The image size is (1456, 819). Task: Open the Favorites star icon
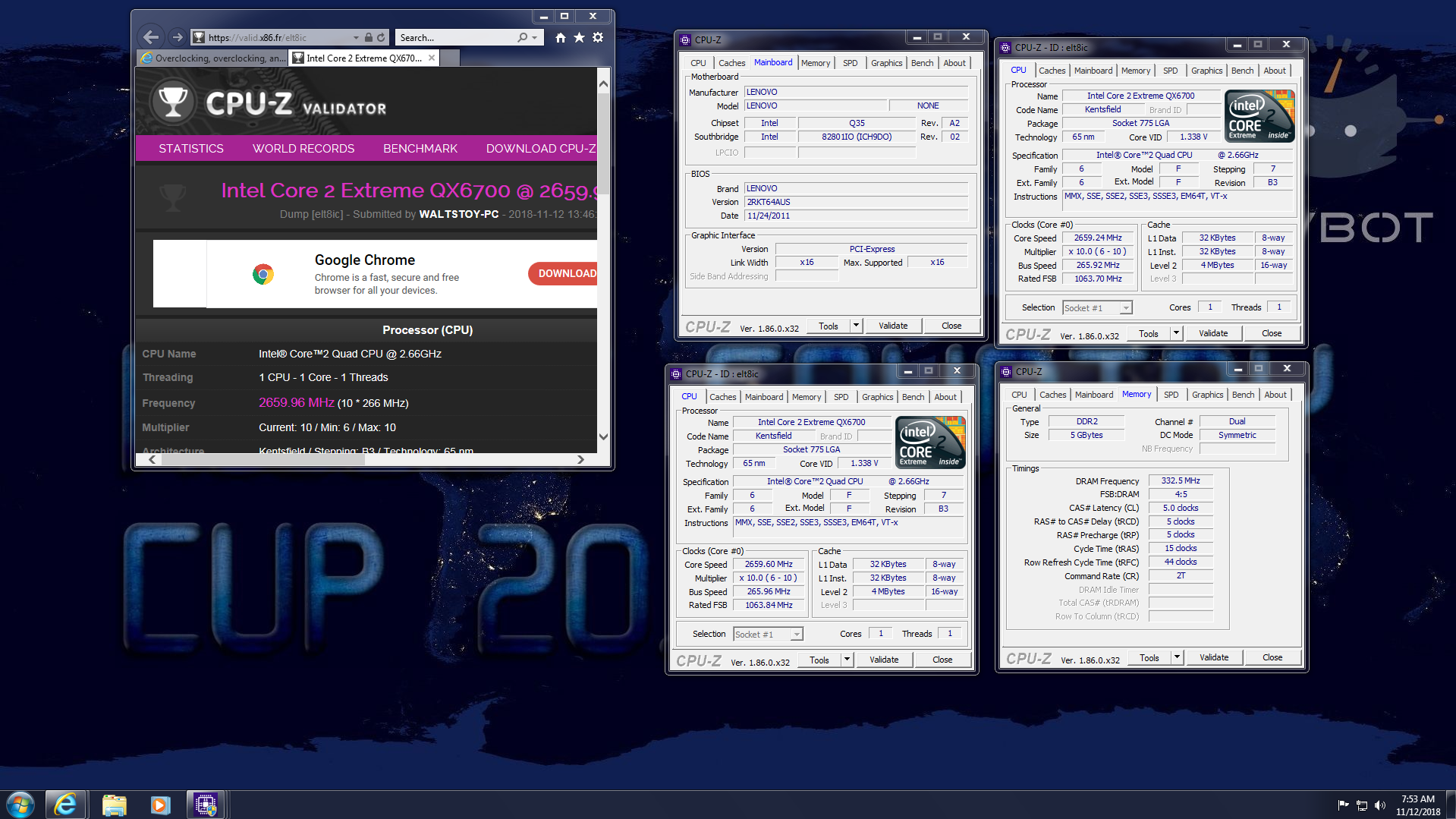[x=579, y=37]
